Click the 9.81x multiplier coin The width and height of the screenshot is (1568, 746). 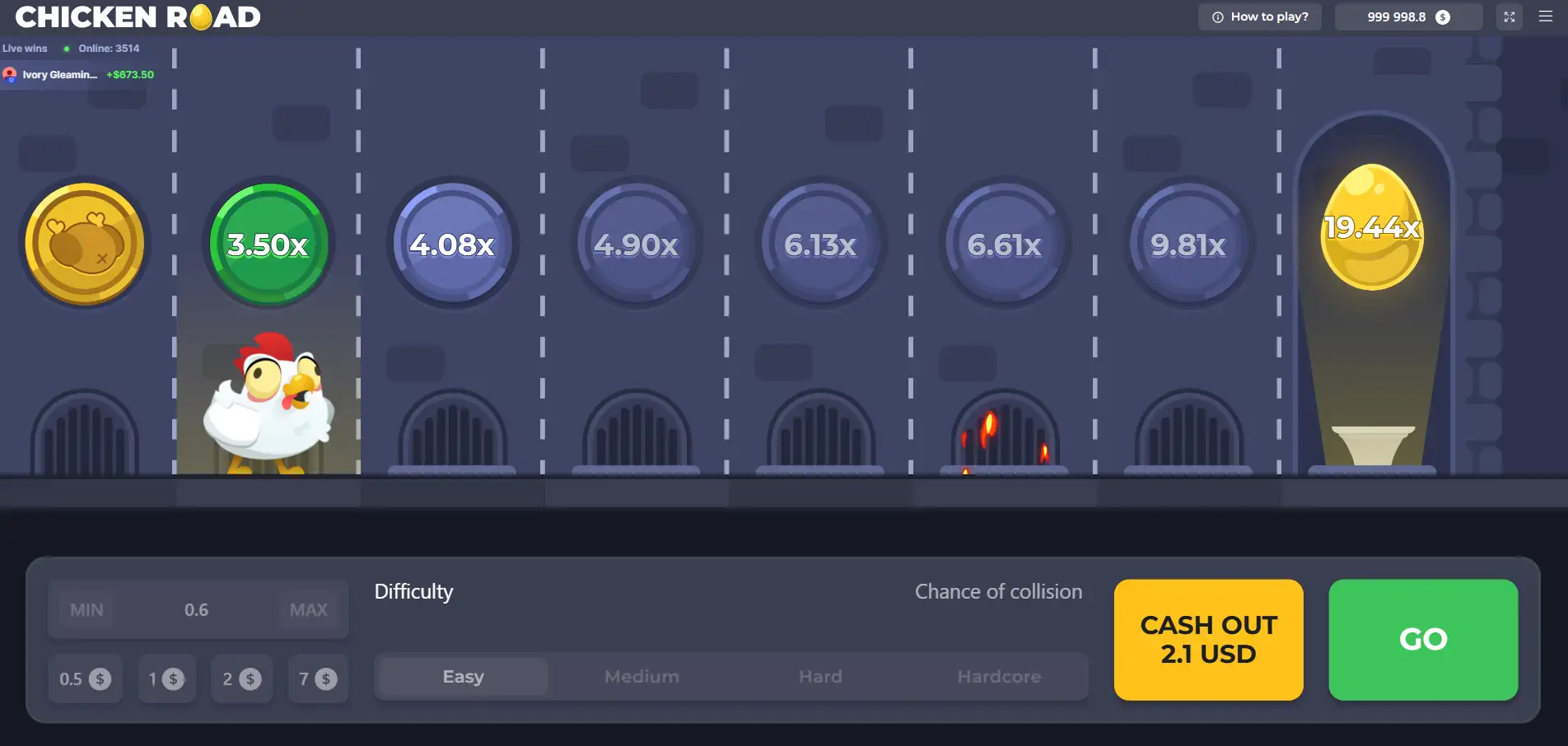1188,244
